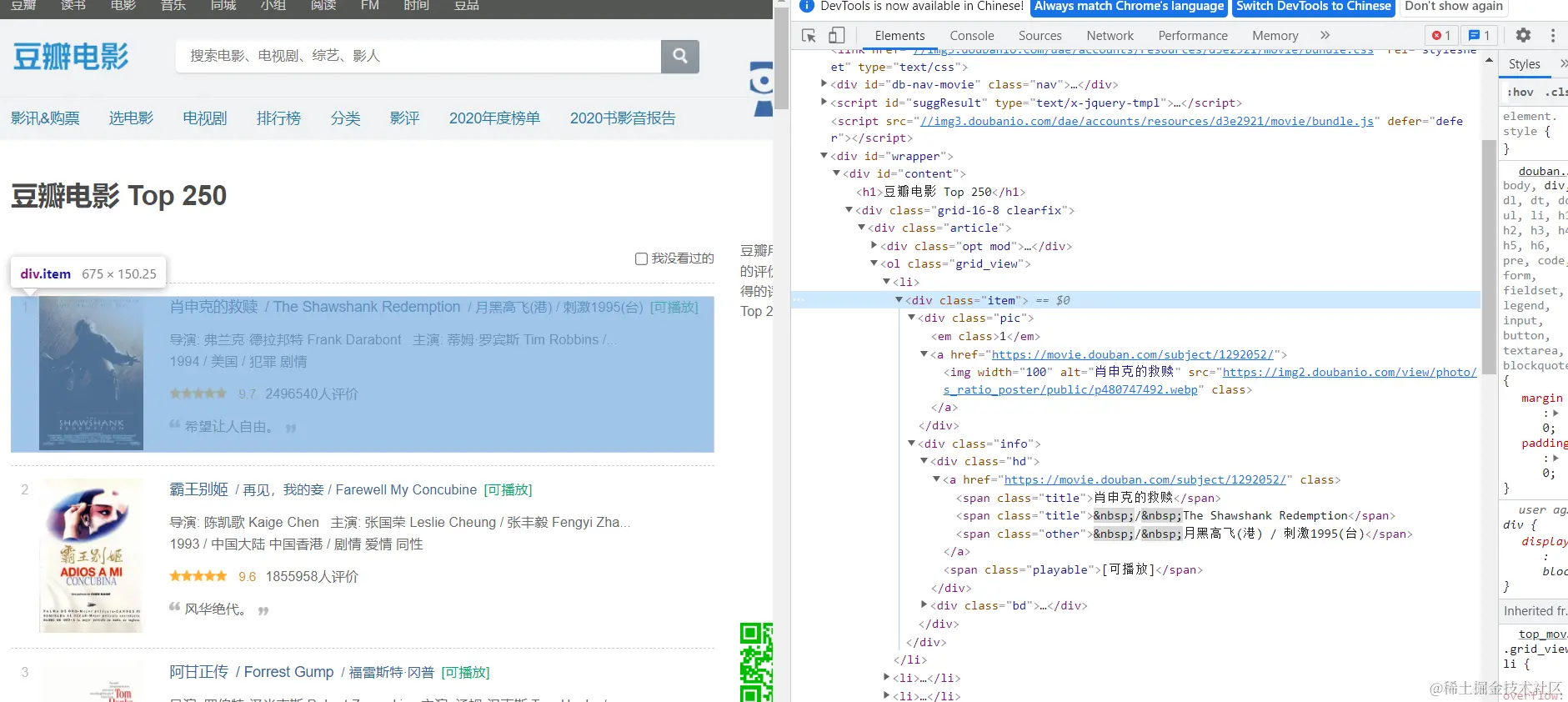Open 影评 navigation link
Screen dimensions: 1568x702
(404, 118)
